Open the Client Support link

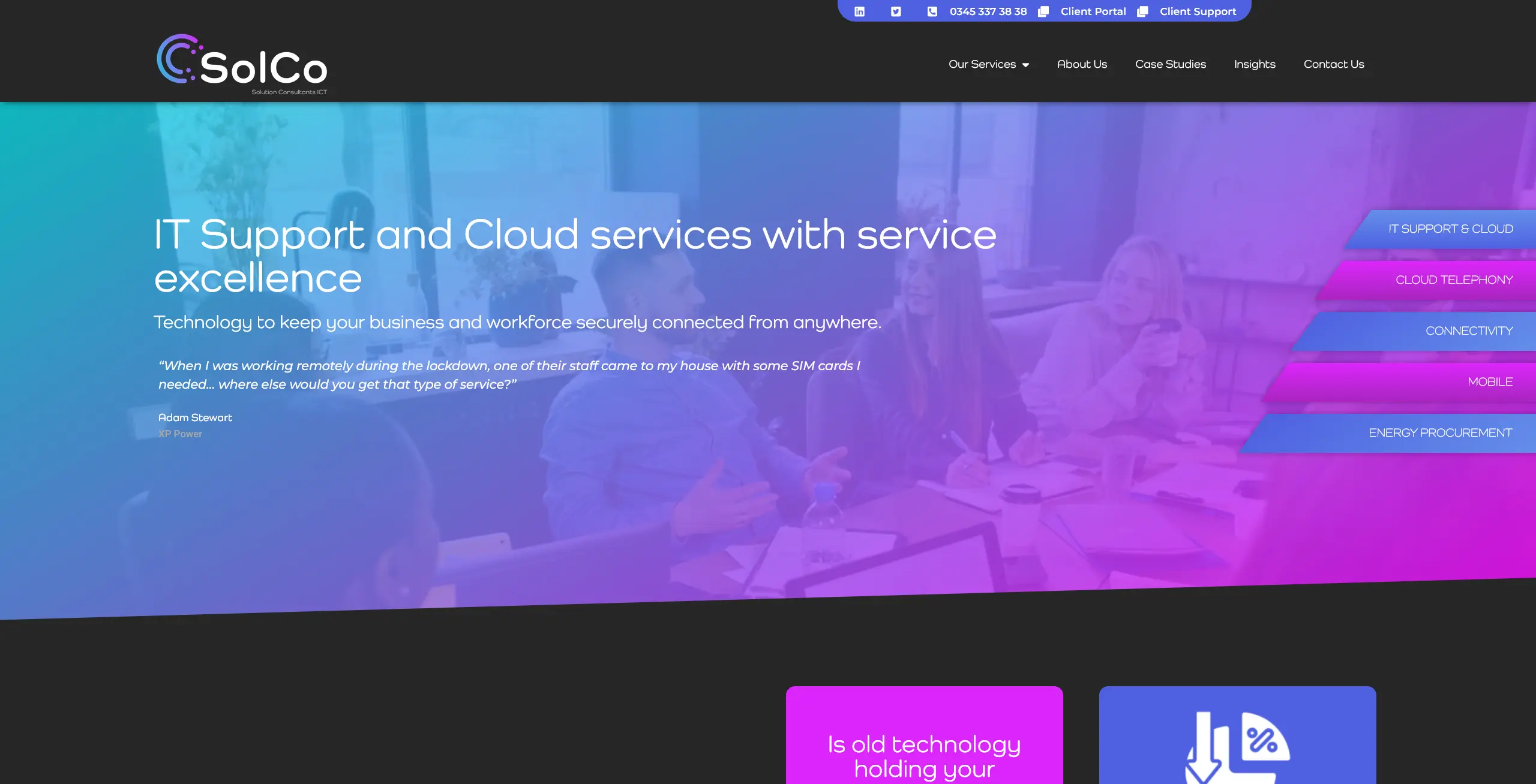[1198, 11]
